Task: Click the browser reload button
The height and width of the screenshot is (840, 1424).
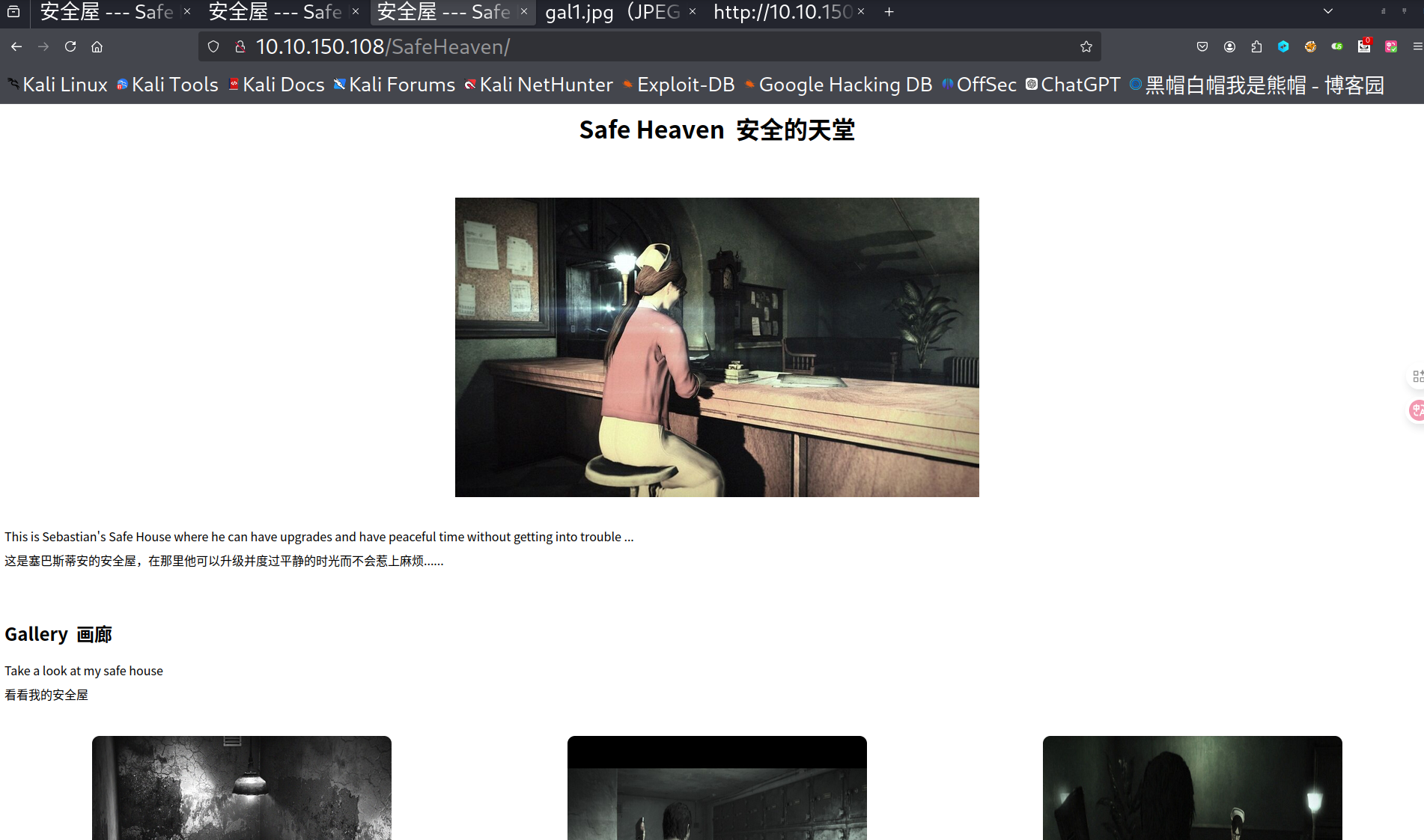Action: pos(70,46)
